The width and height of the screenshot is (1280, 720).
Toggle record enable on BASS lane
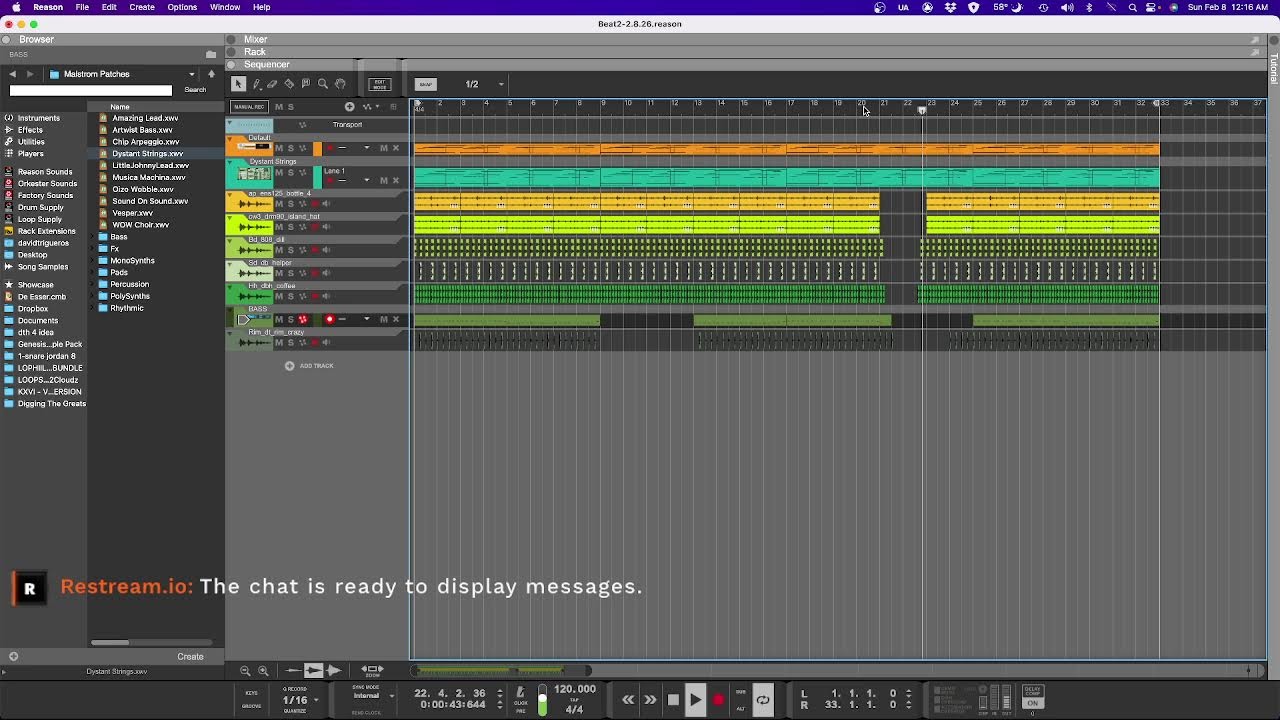(x=330, y=319)
